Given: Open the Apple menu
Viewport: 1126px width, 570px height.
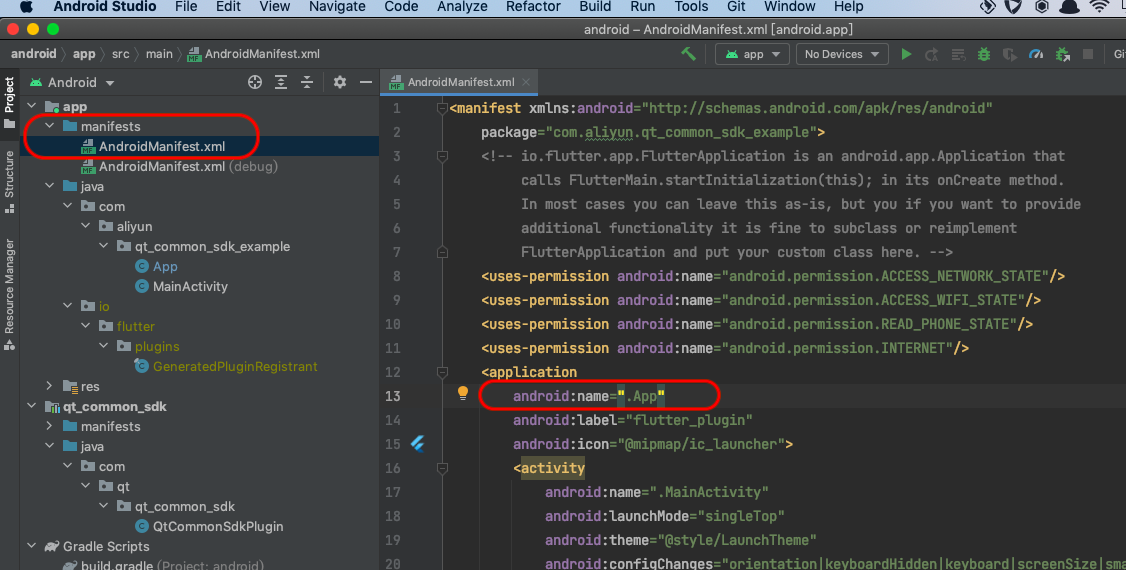Looking at the screenshot, I should (x=27, y=6).
